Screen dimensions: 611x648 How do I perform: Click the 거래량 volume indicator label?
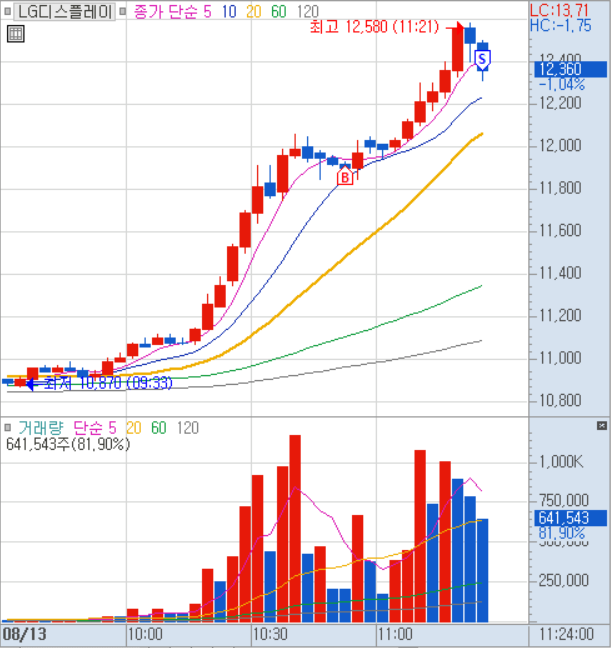(39, 427)
